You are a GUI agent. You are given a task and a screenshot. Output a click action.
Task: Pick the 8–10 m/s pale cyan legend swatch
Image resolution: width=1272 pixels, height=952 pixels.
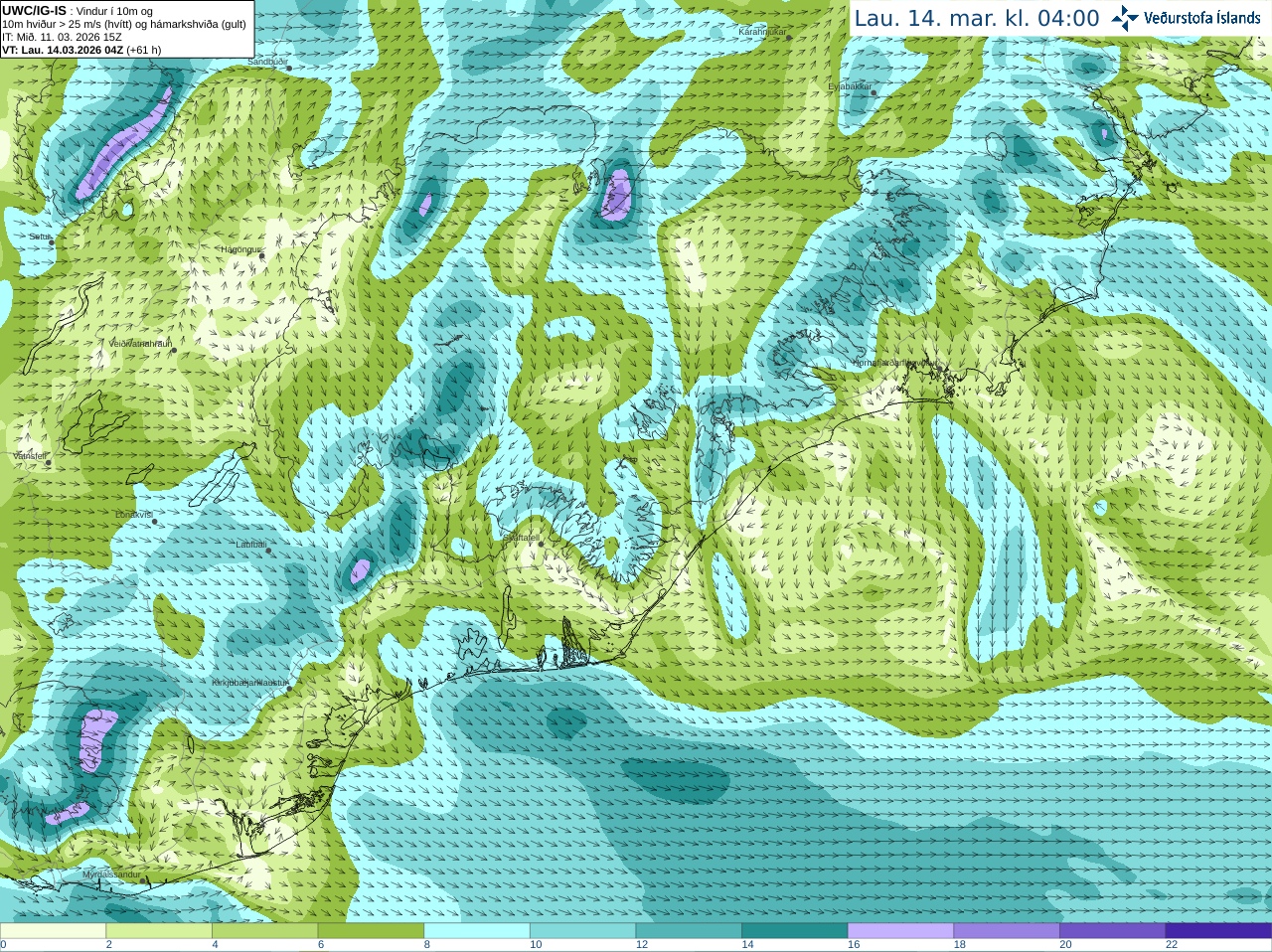[x=477, y=931]
